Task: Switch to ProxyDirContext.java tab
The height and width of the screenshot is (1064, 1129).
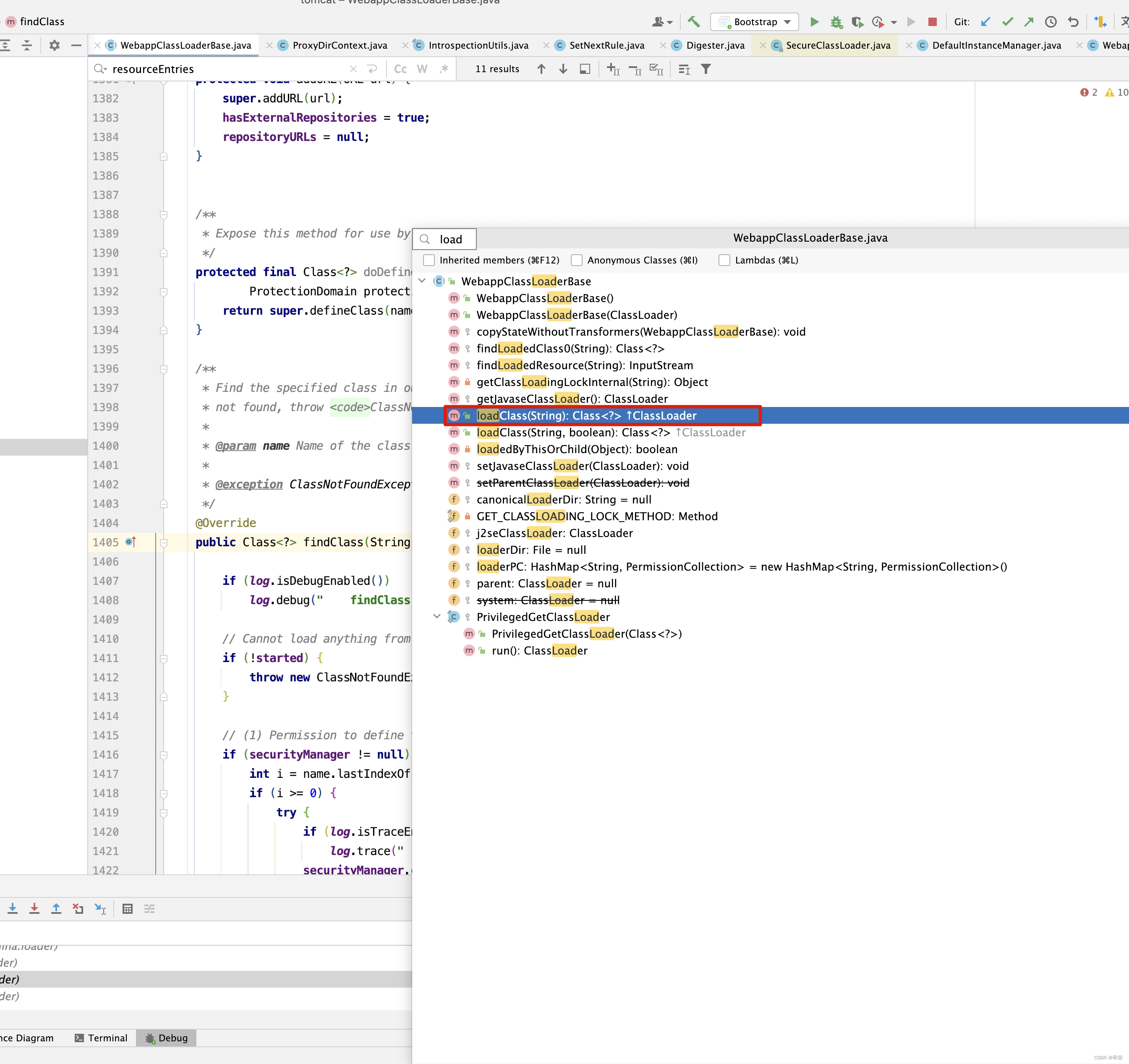Action: 340,45
